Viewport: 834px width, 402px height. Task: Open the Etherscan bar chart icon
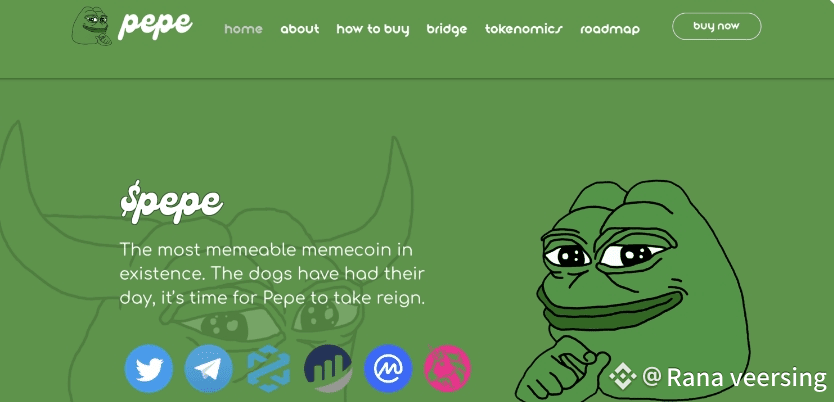(x=328, y=368)
